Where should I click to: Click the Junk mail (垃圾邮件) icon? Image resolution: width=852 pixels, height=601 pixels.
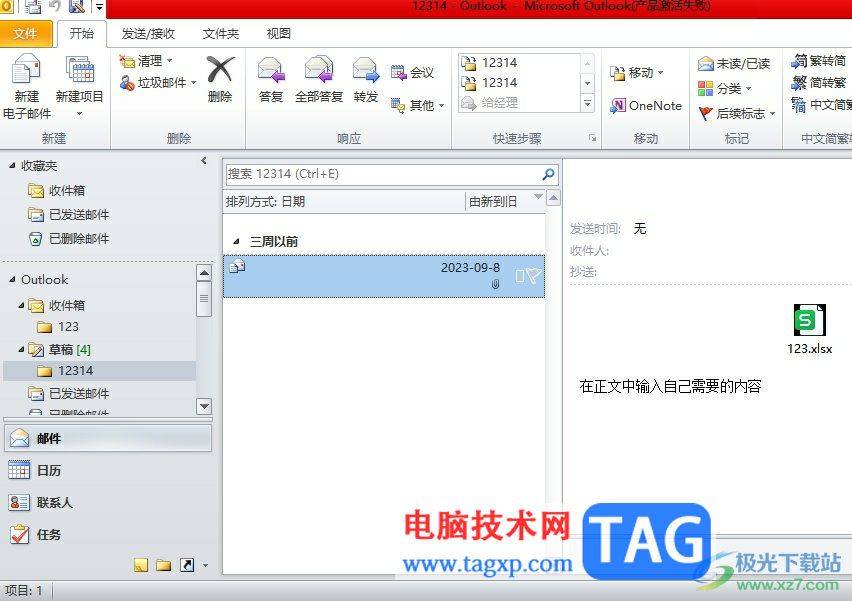(127, 83)
